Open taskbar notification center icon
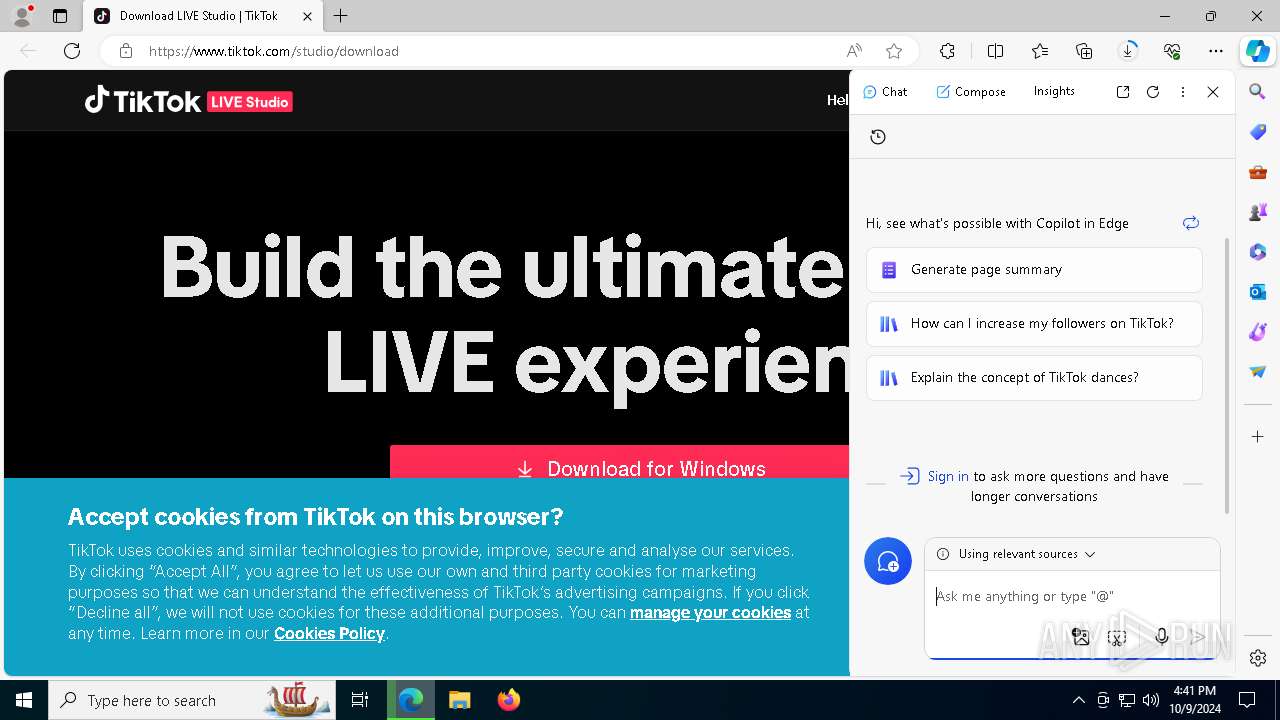This screenshot has height=720, width=1280. coord(1247,700)
